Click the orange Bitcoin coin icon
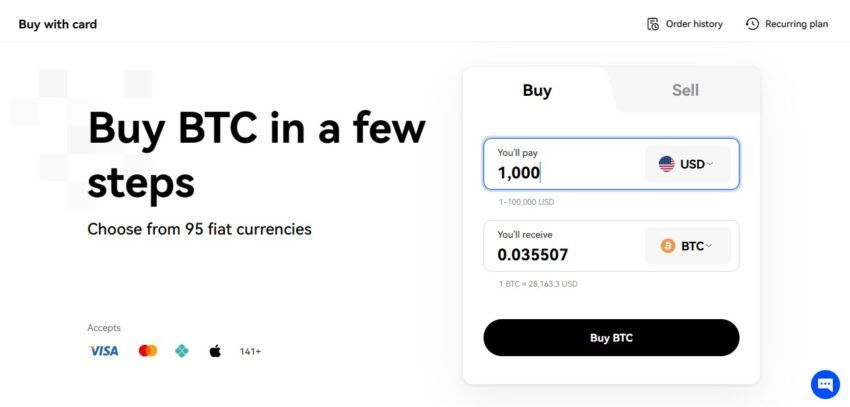The width and height of the screenshot is (850, 407). pyautogui.click(x=667, y=246)
